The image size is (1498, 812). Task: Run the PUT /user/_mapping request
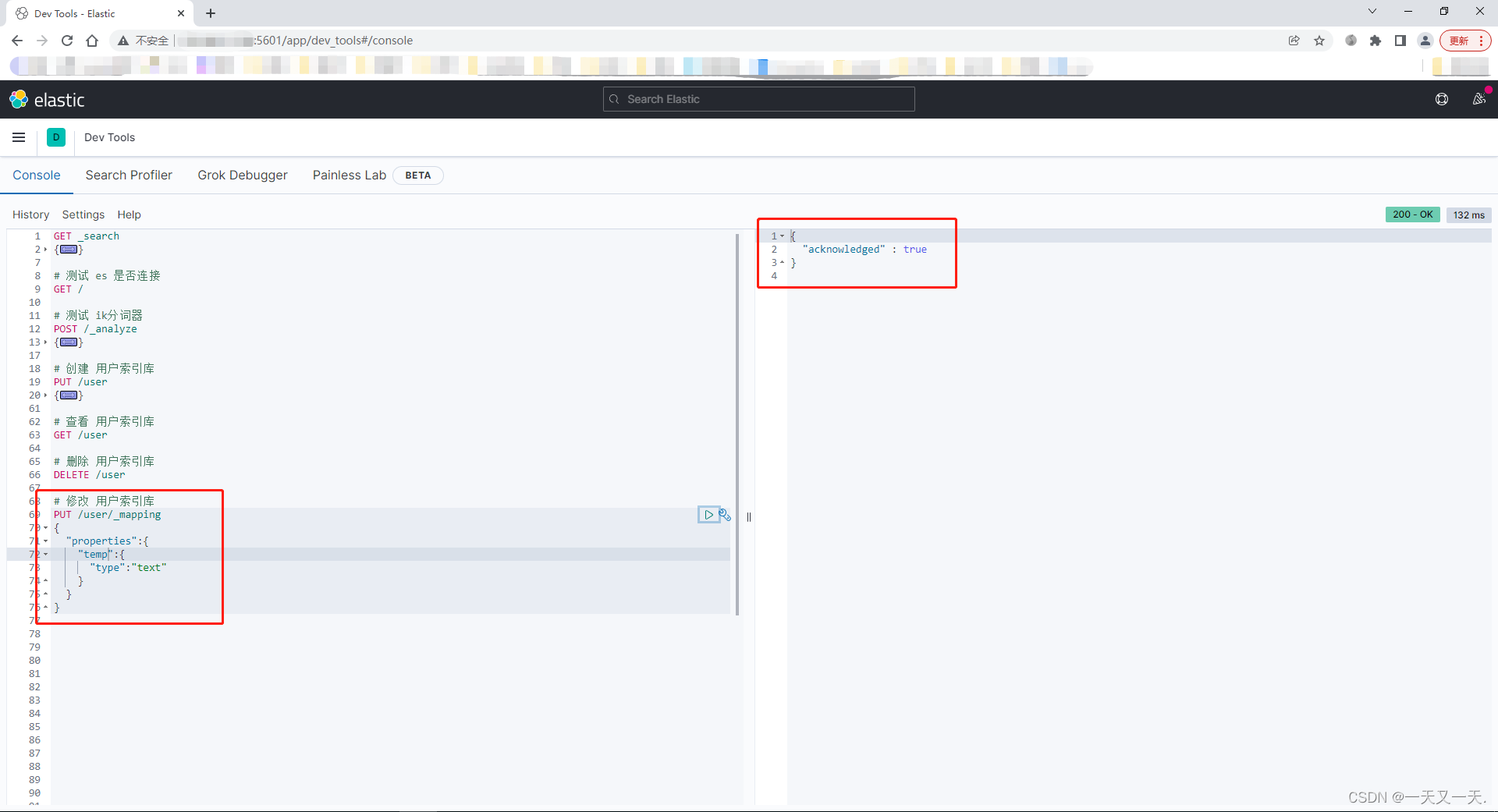pos(708,515)
